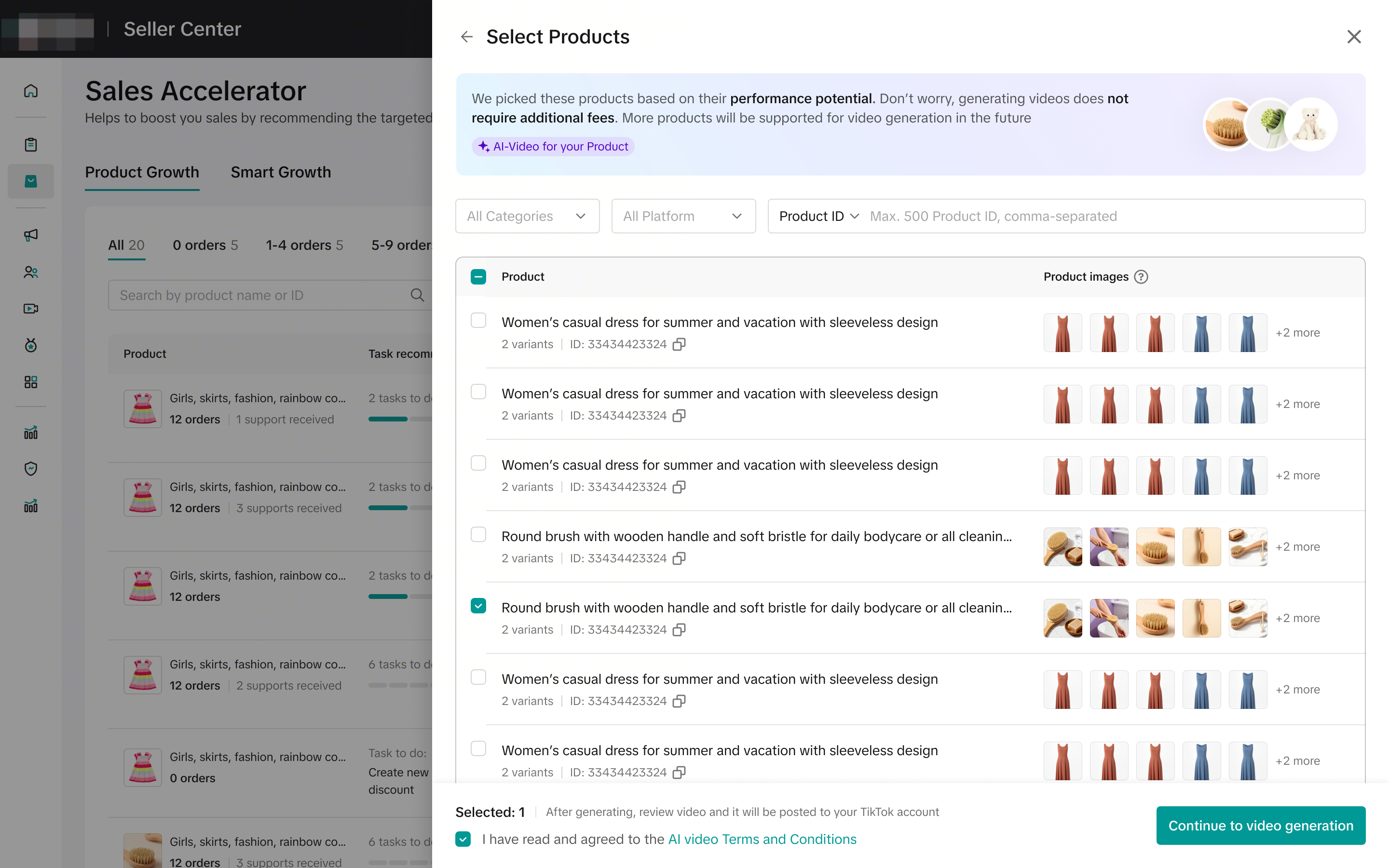Click the first blue dress product thumbnail
The image size is (1389, 868).
(x=1201, y=333)
